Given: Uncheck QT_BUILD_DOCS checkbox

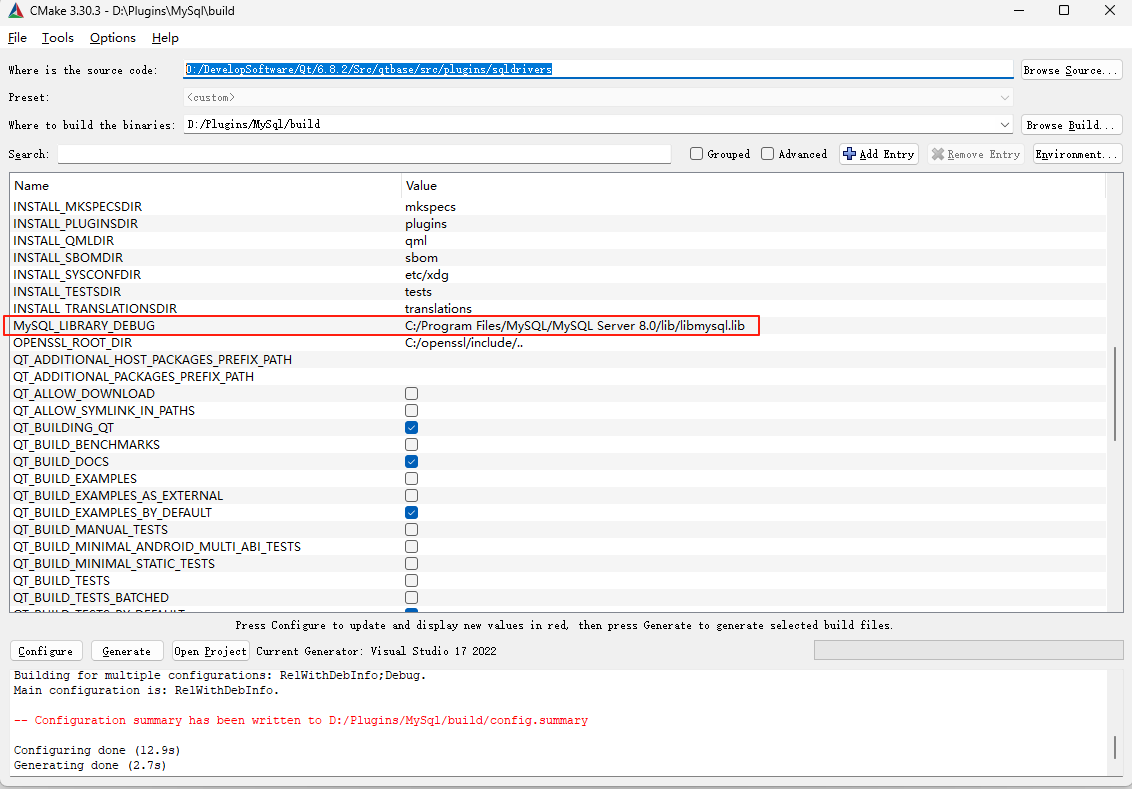Looking at the screenshot, I should tap(412, 462).
